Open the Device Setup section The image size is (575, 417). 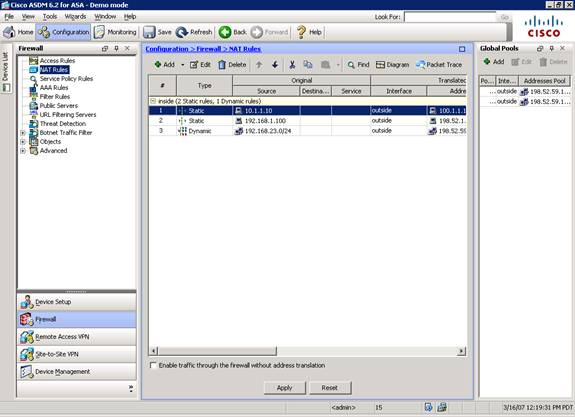(x=77, y=302)
